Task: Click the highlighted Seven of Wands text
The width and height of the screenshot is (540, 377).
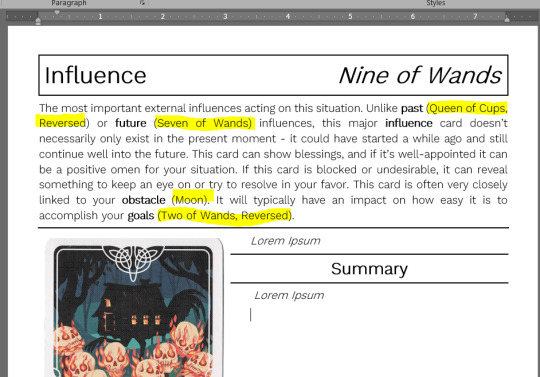Action: 203,123
